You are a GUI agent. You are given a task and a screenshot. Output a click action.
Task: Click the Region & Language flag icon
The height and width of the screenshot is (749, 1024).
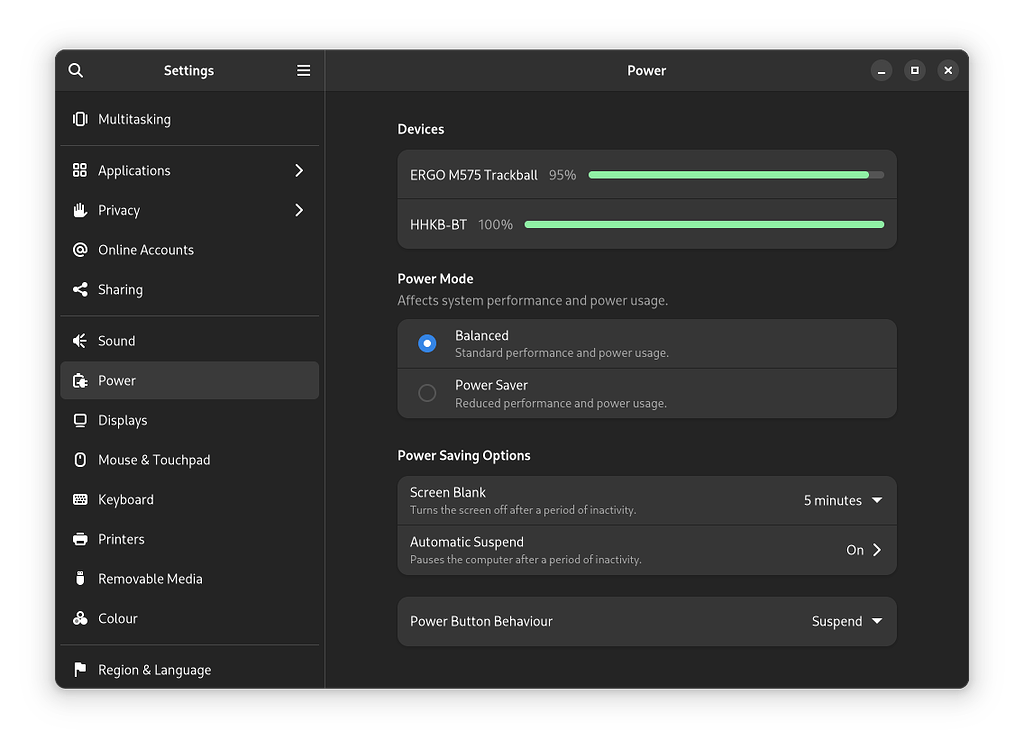tap(80, 669)
